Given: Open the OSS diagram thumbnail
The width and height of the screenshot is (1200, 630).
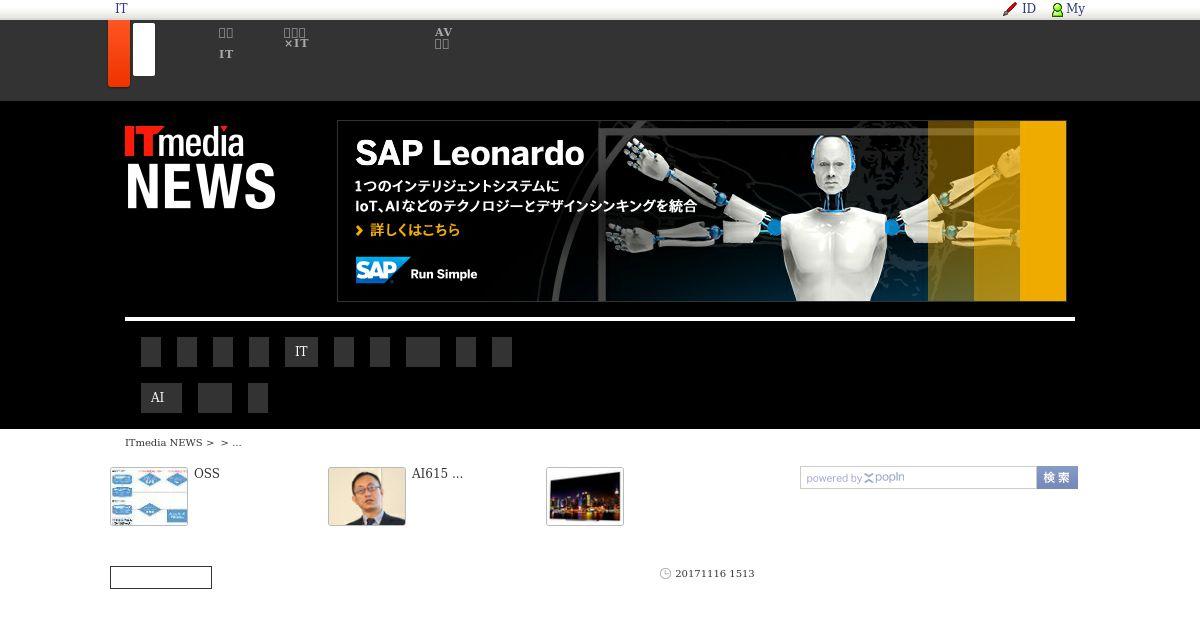Looking at the screenshot, I should pos(149,496).
